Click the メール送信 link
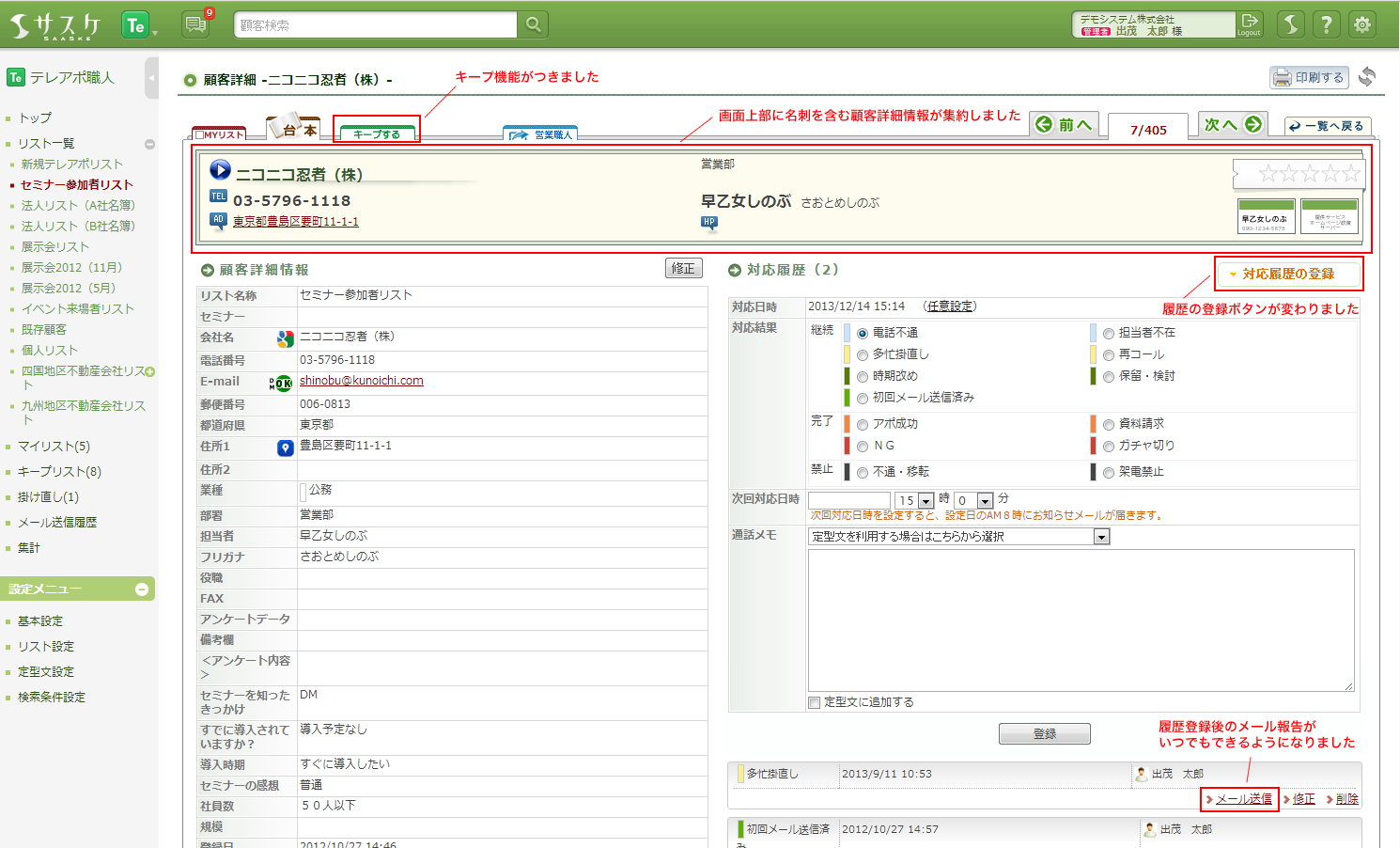The image size is (1400, 848). [x=1243, y=799]
